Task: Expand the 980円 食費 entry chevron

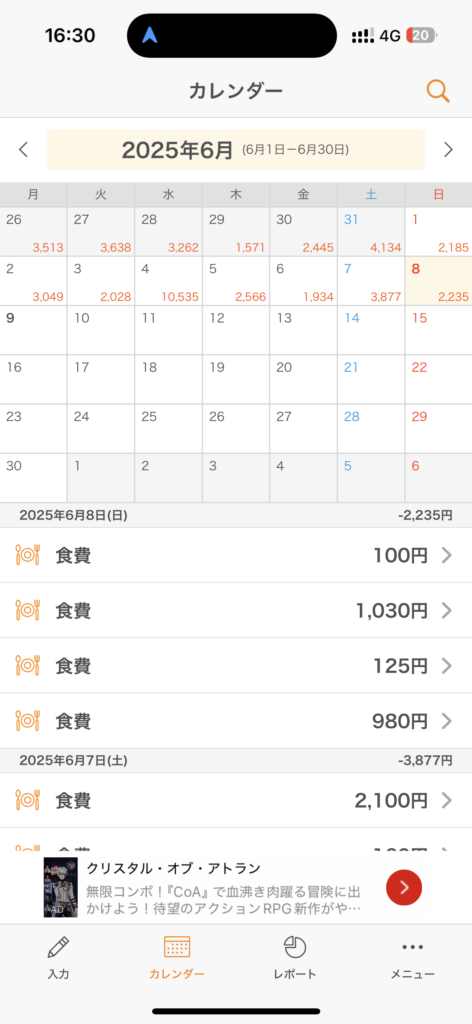Action: tap(447, 721)
